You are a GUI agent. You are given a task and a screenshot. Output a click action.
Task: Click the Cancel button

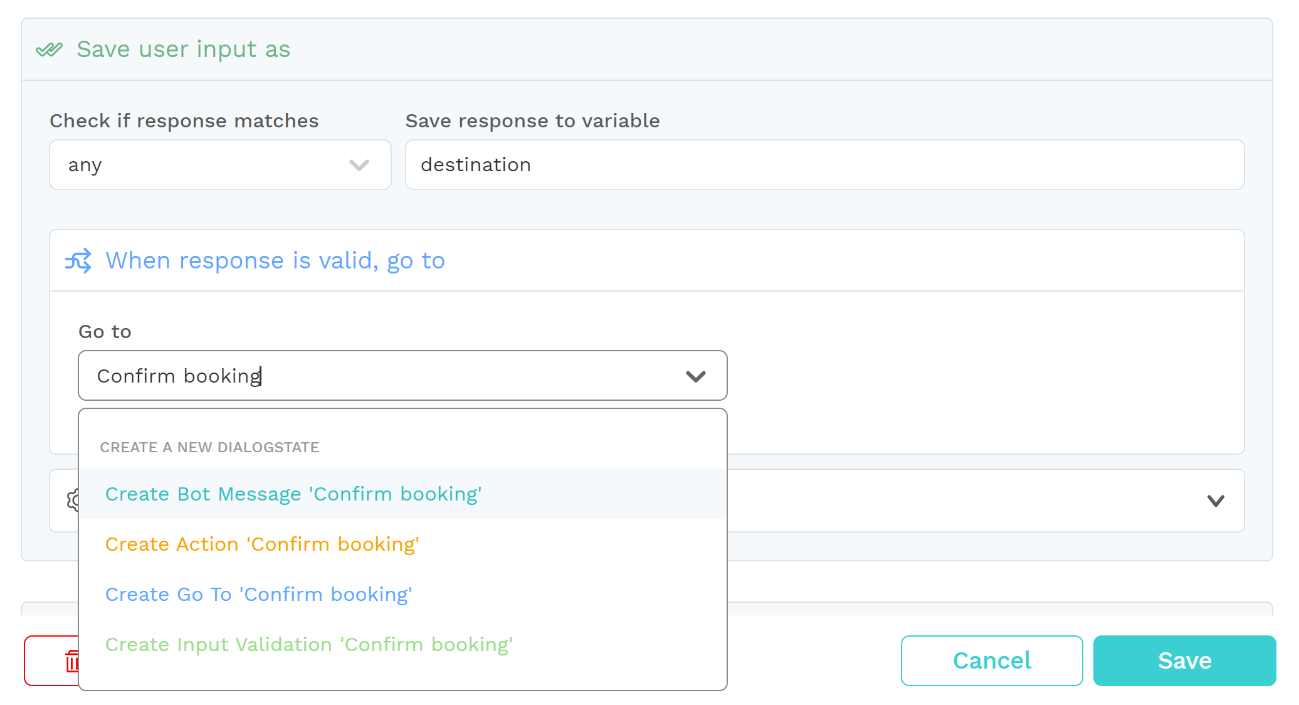pos(992,661)
